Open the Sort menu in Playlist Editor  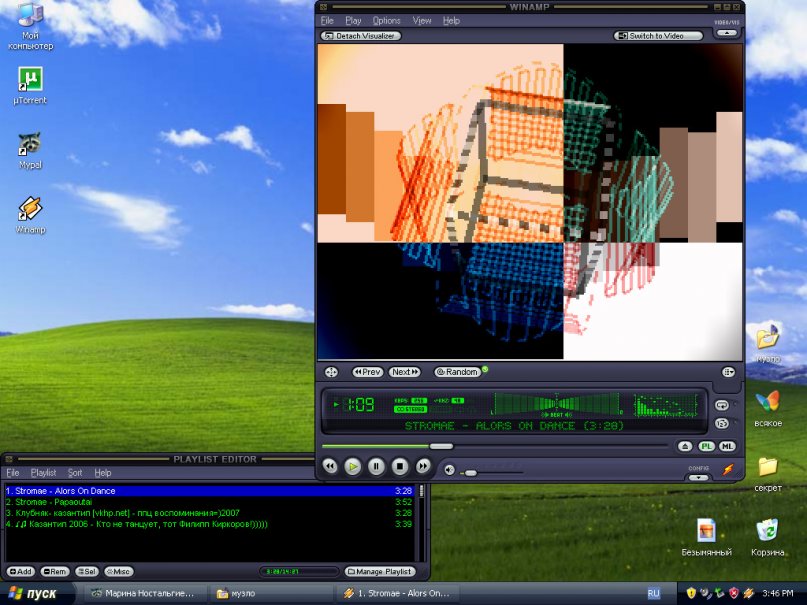pyautogui.click(x=75, y=473)
